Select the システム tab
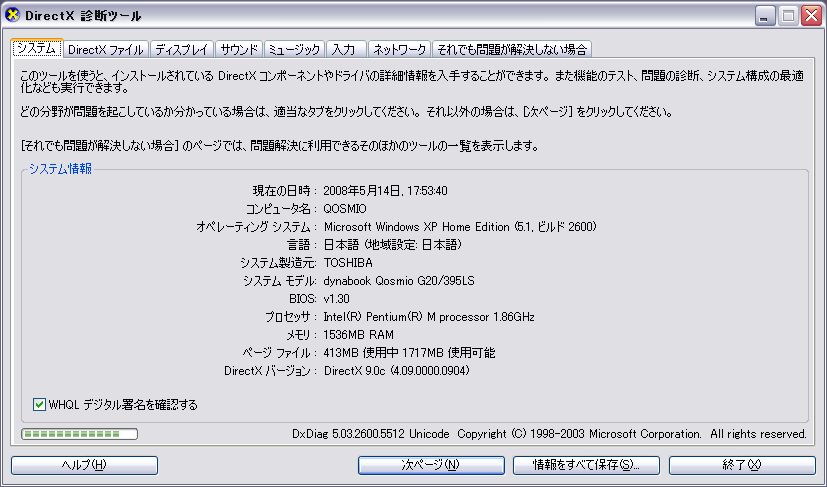827x487 pixels. [x=36, y=48]
